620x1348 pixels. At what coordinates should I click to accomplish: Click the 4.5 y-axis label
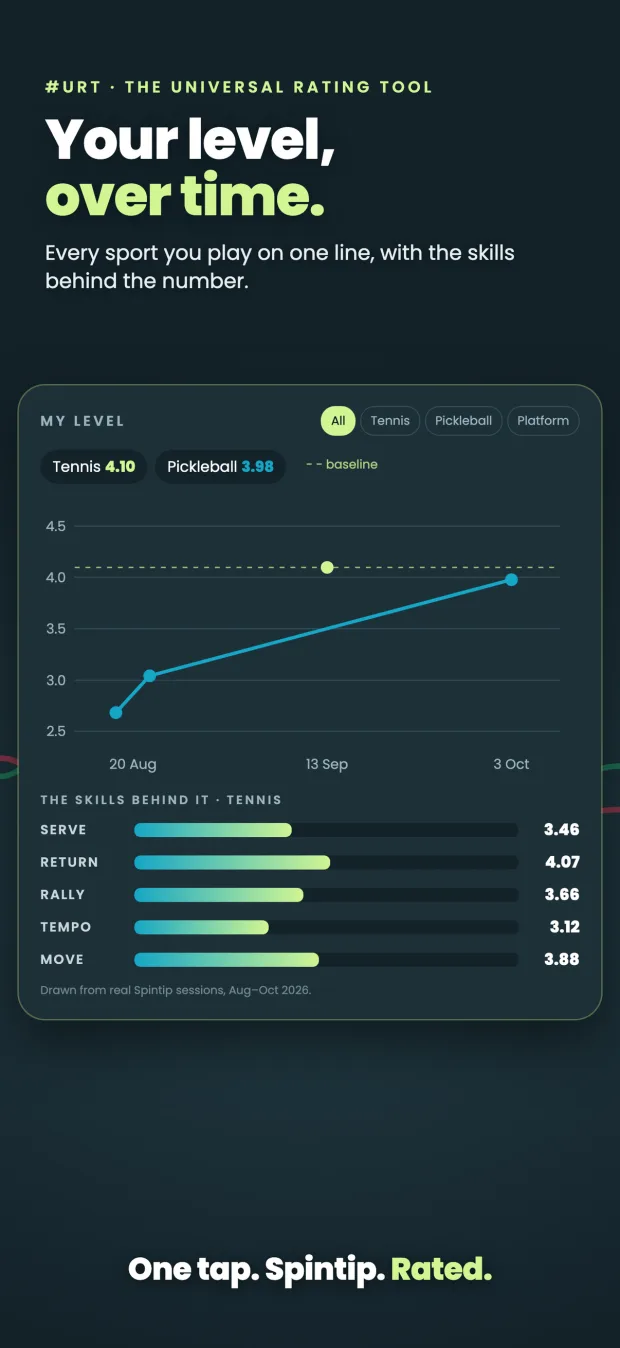(55, 526)
